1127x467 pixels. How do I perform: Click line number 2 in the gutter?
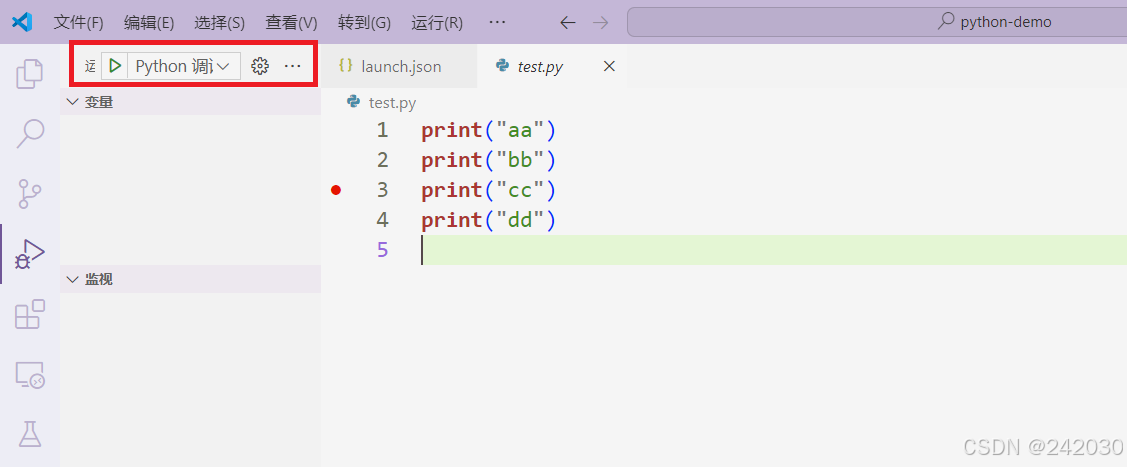click(x=382, y=160)
